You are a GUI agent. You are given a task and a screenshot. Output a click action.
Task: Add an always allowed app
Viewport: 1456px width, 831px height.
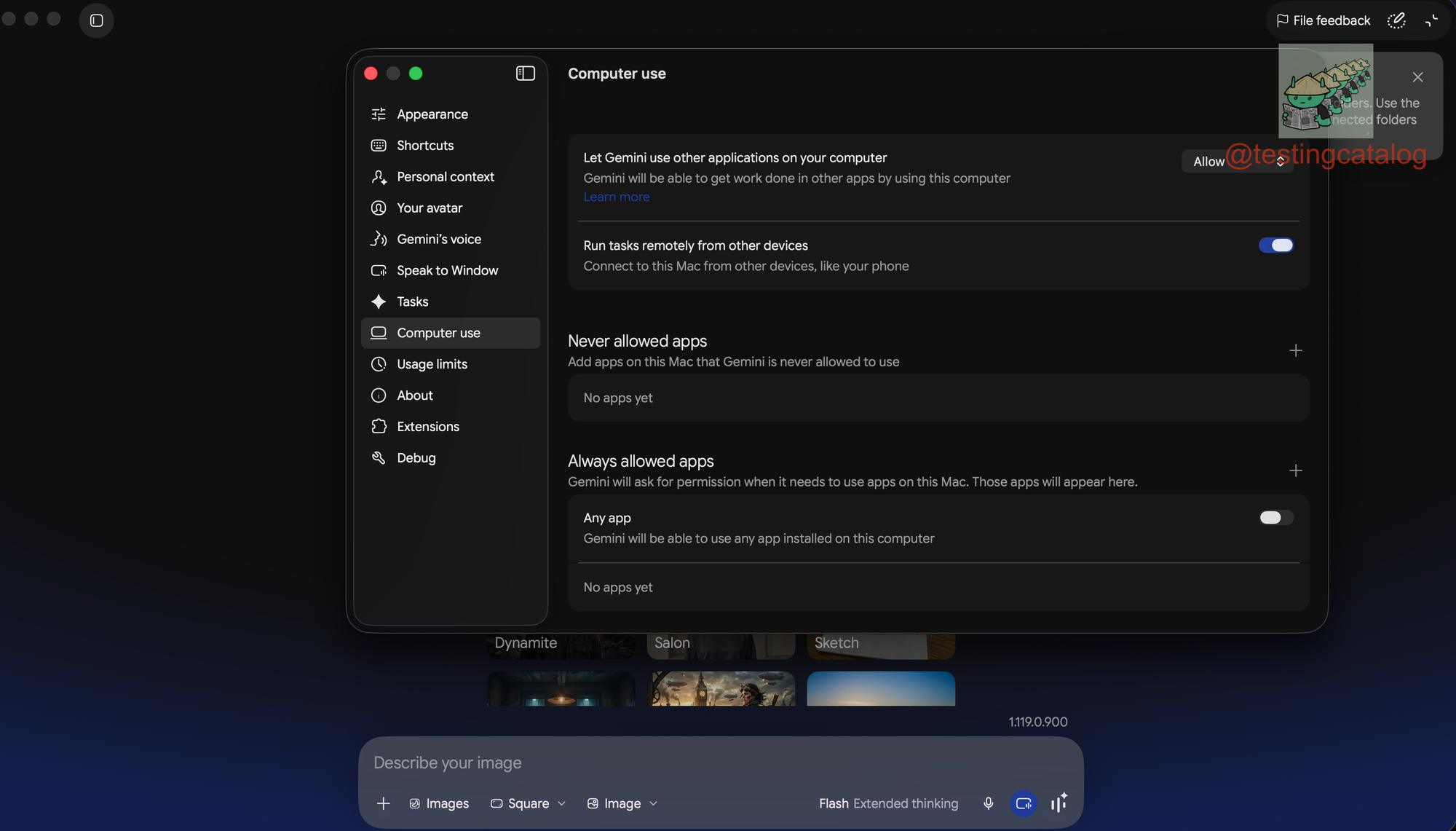click(x=1295, y=471)
